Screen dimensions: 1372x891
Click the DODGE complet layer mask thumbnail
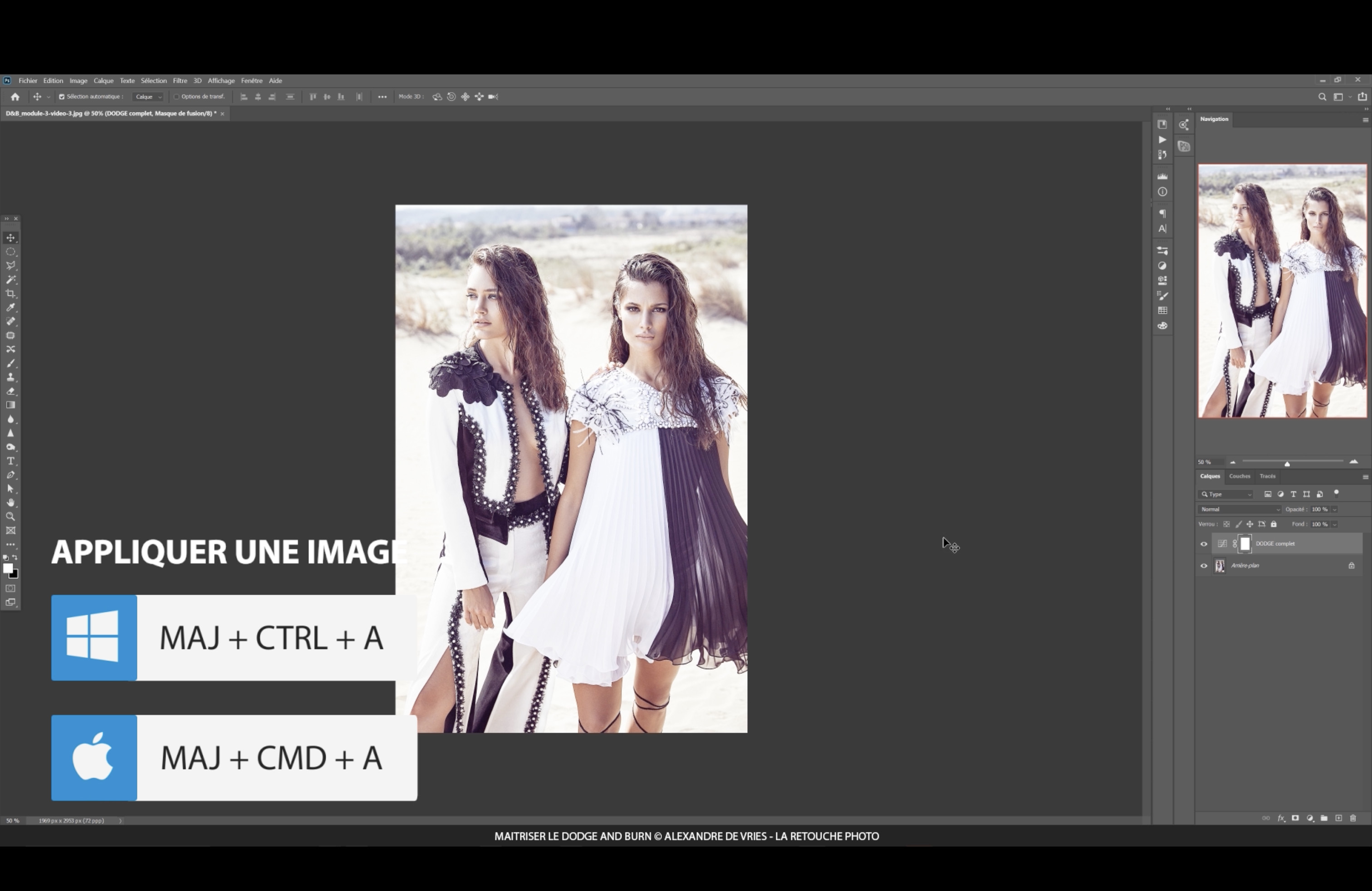tap(1245, 544)
